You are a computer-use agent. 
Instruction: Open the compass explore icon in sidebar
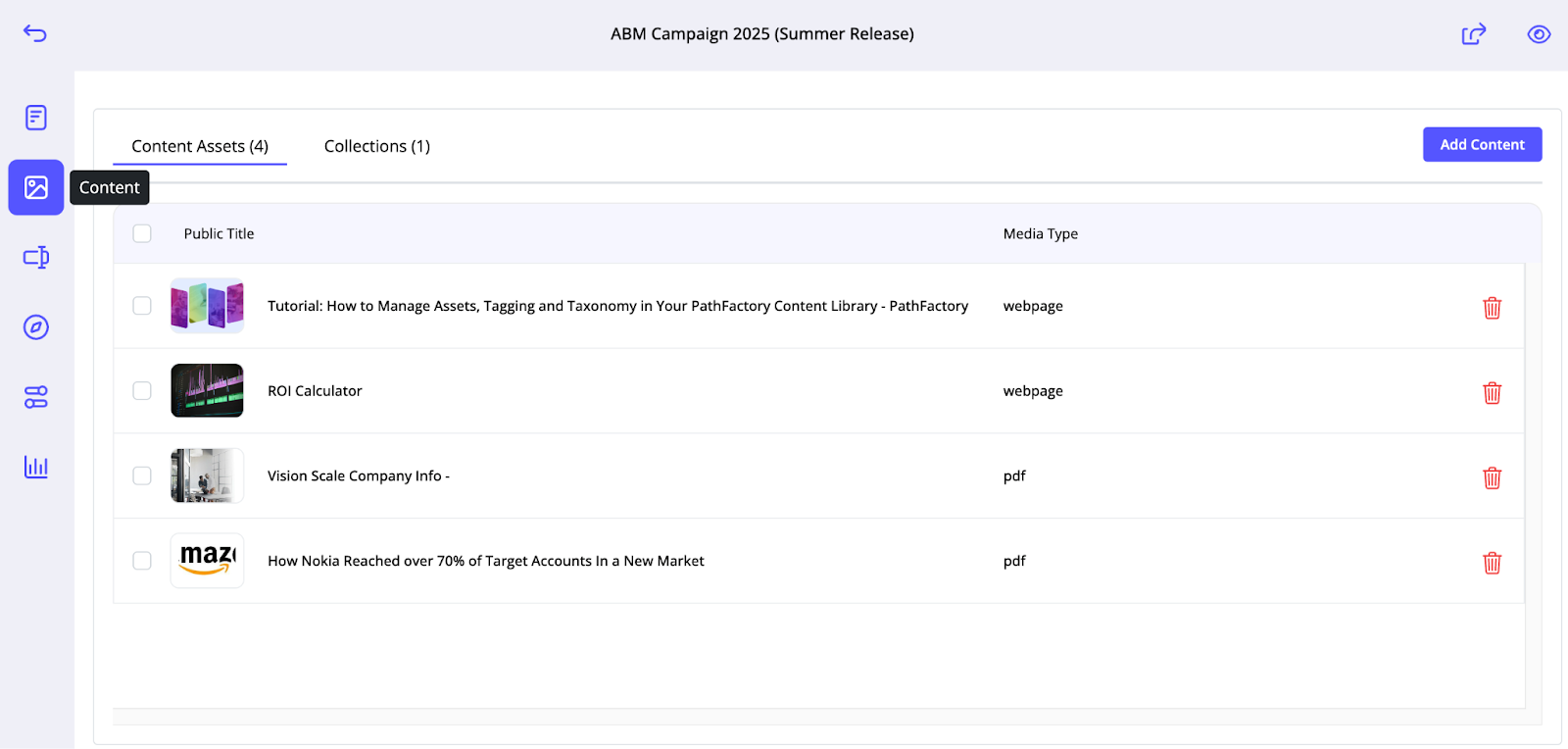pyautogui.click(x=36, y=327)
